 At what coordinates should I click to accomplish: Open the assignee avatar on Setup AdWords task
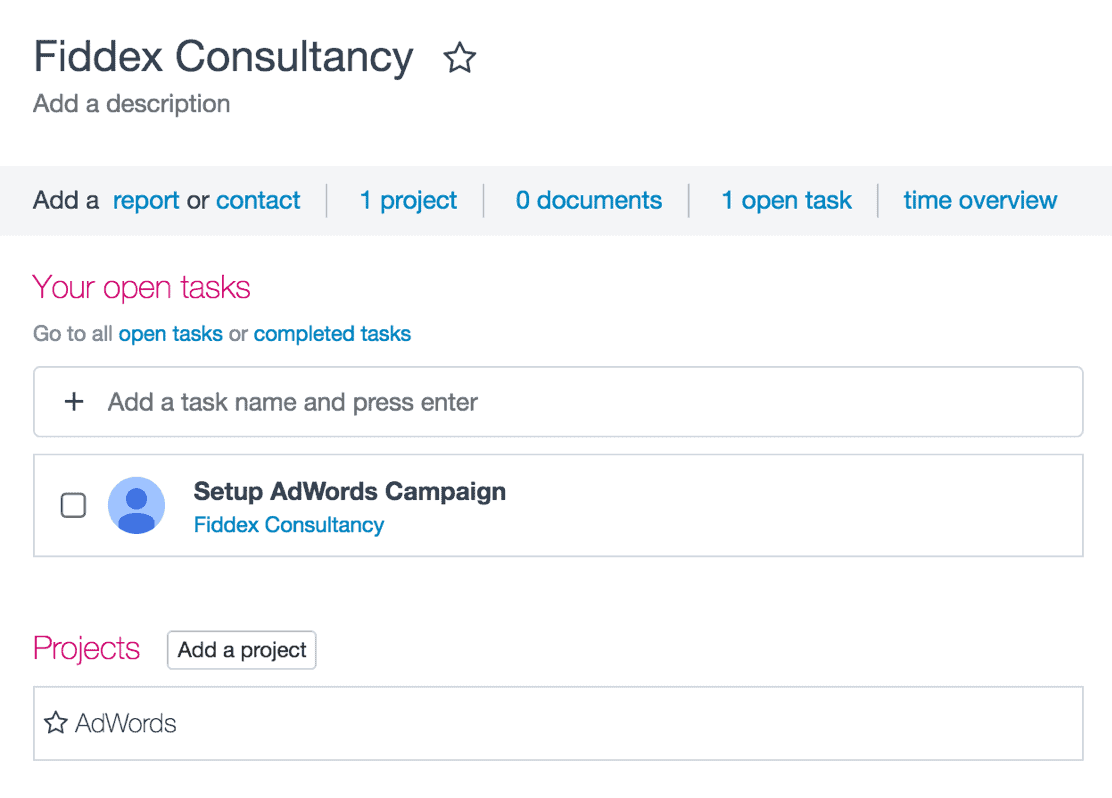tap(136, 505)
